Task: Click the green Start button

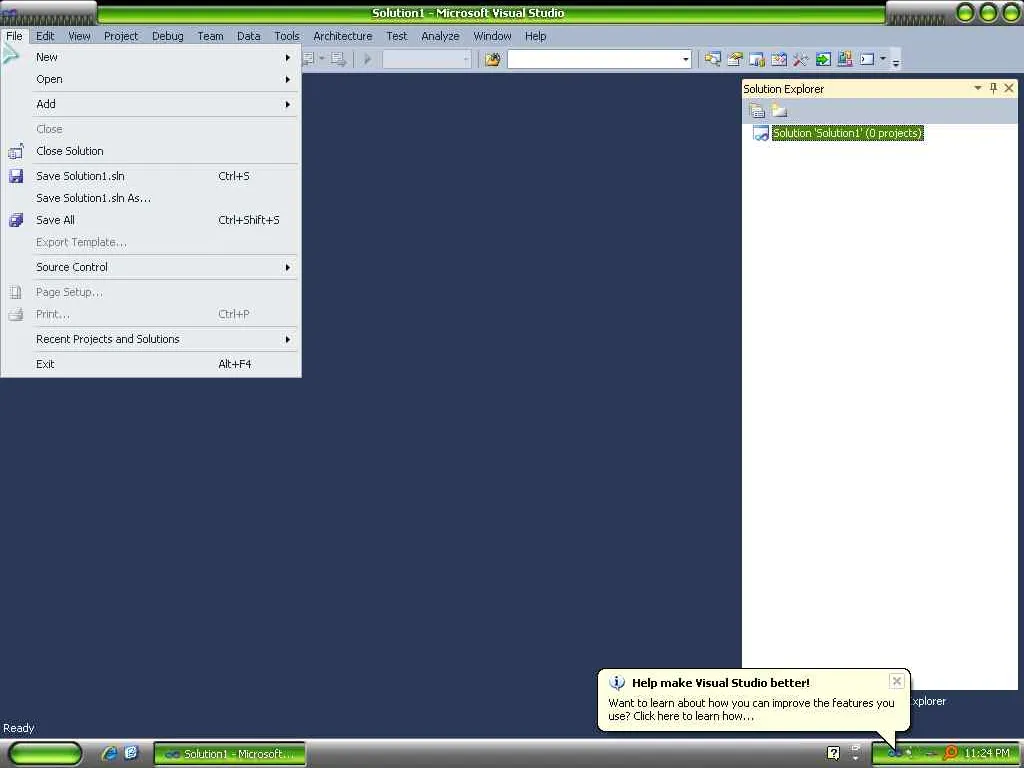Action: coord(45,753)
